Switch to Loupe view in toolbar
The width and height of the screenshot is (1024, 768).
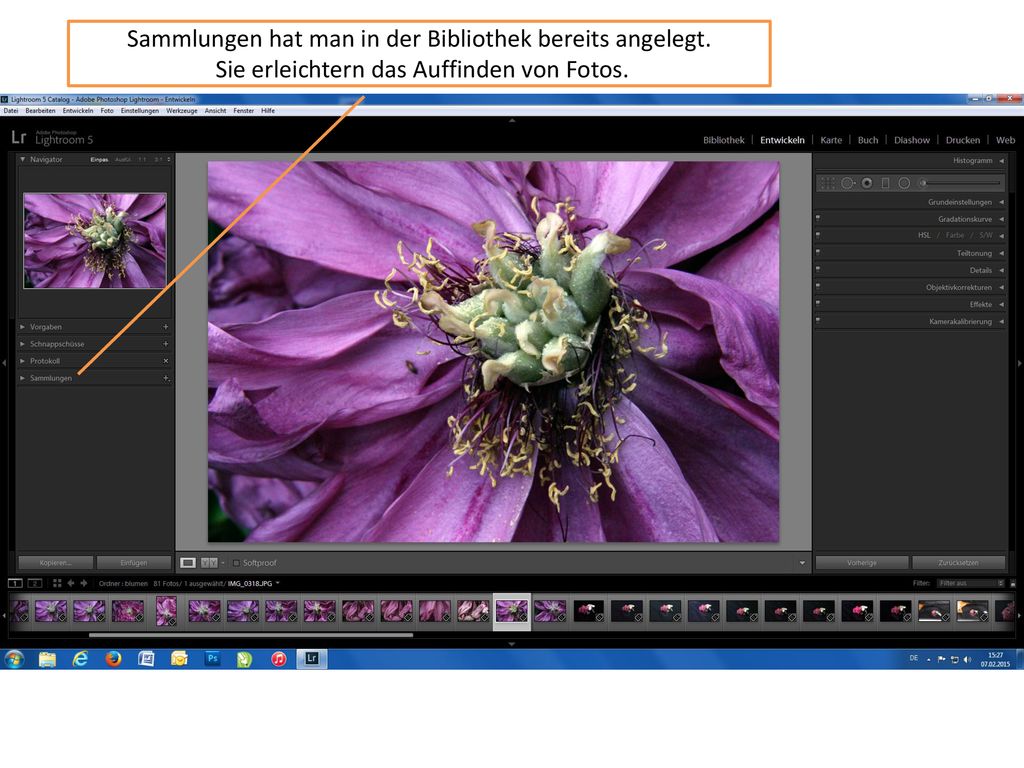(188, 563)
